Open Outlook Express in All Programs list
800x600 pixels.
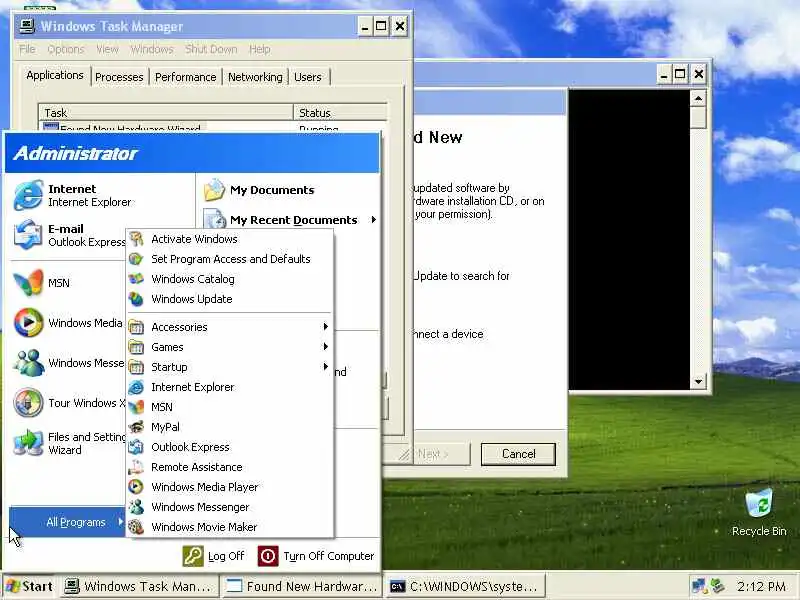[230, 447]
